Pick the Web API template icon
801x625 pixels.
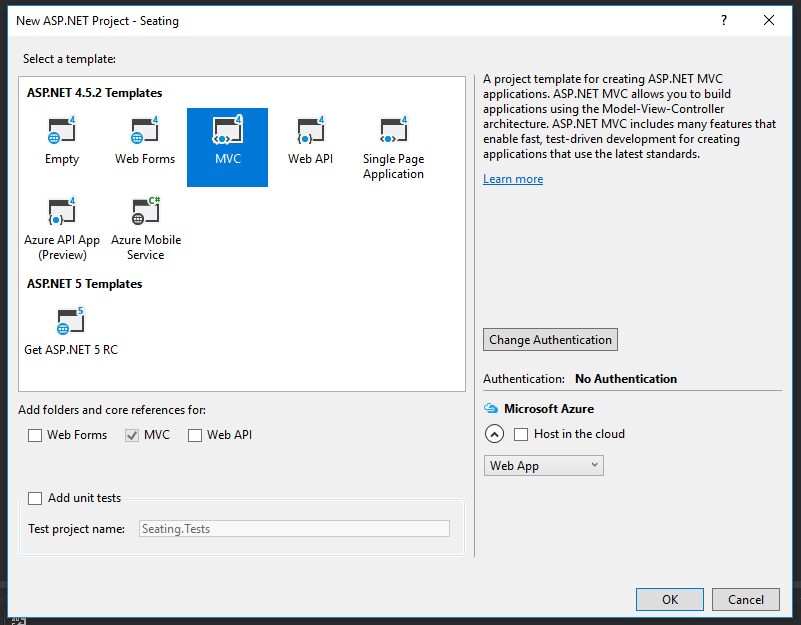311,130
